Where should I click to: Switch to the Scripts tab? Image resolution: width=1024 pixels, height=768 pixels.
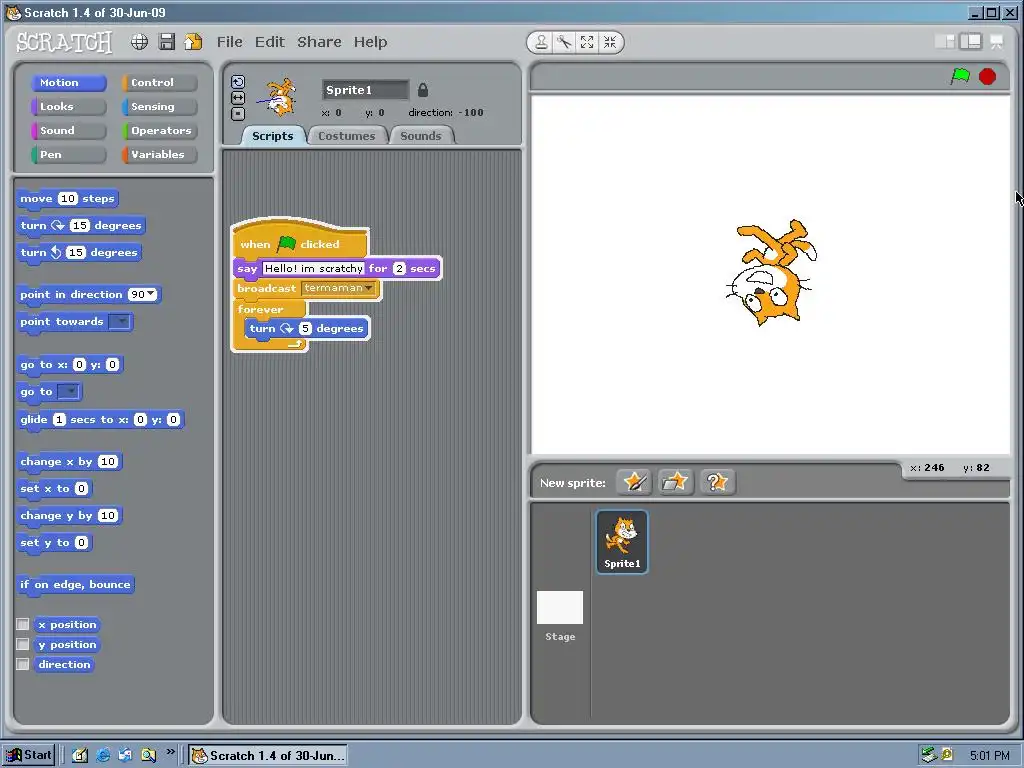tap(272, 136)
